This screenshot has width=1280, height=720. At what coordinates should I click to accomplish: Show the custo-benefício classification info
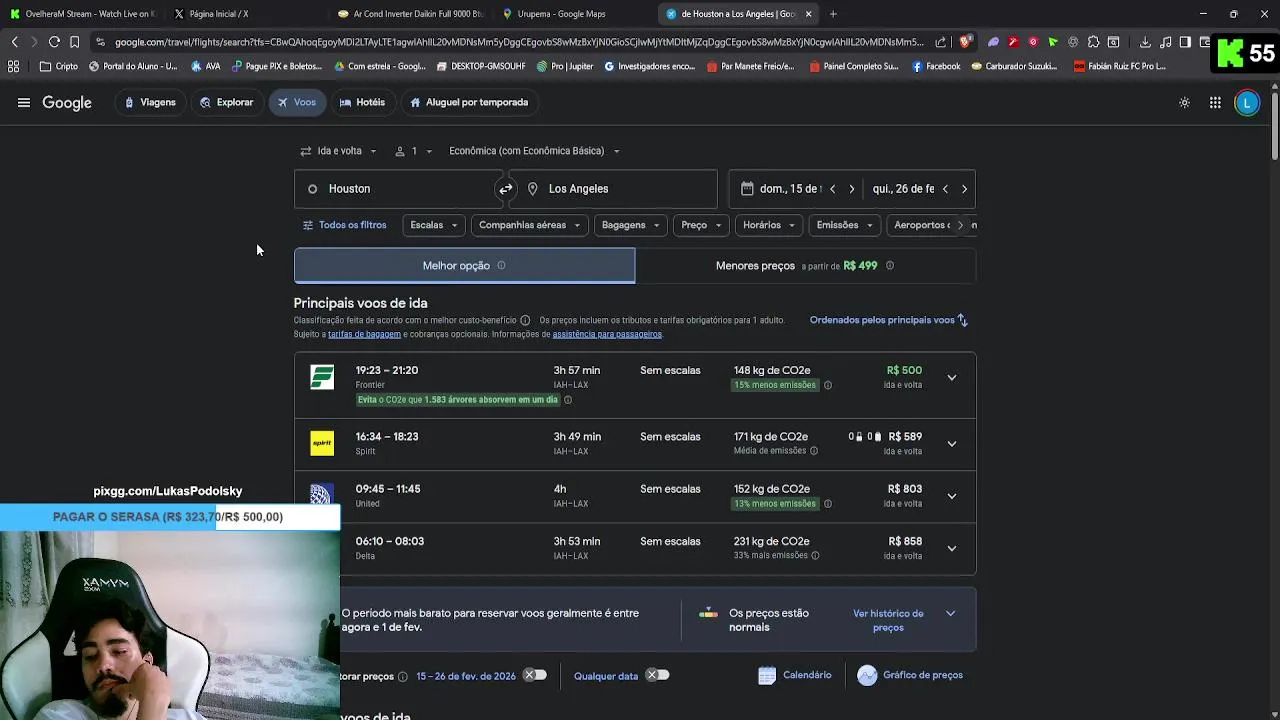pyautogui.click(x=525, y=320)
